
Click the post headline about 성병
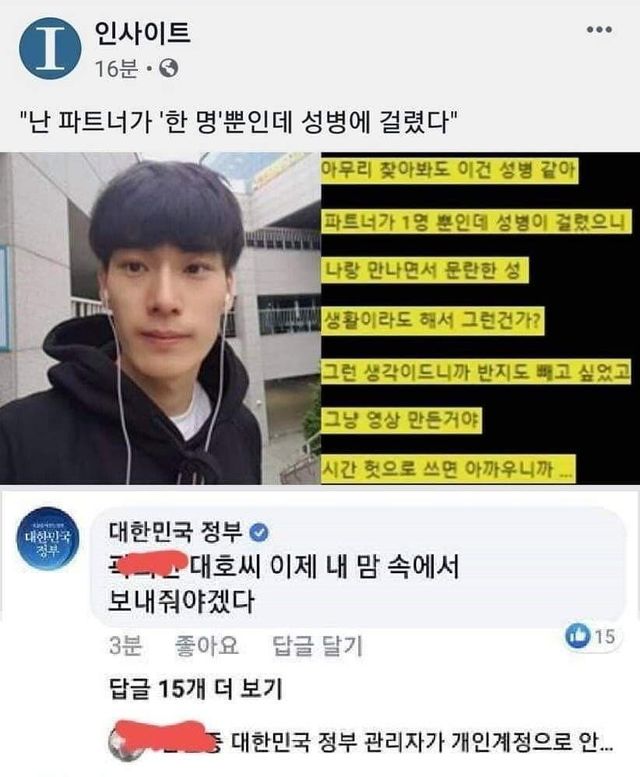[x=238, y=121]
